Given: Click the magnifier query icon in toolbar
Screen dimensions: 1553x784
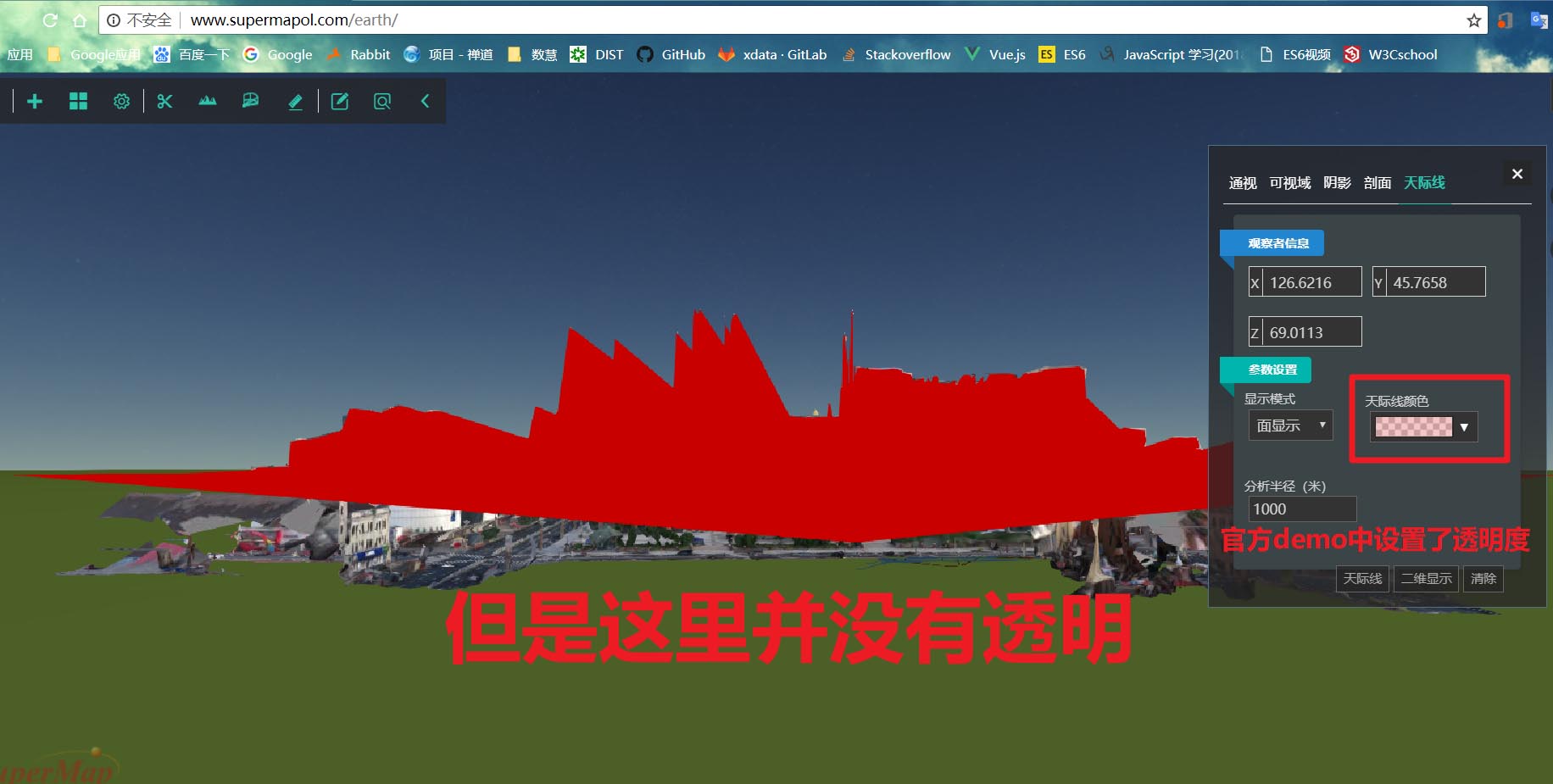Looking at the screenshot, I should [x=382, y=102].
